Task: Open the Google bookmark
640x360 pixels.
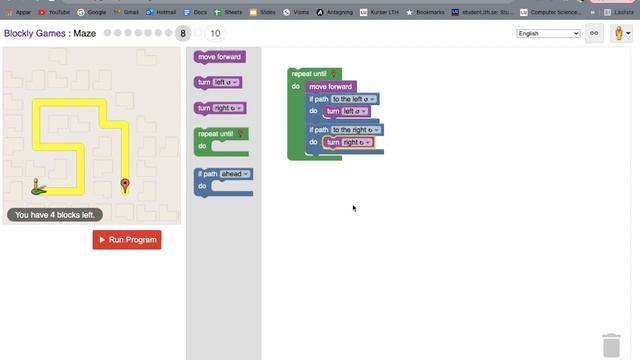Action: coord(92,12)
